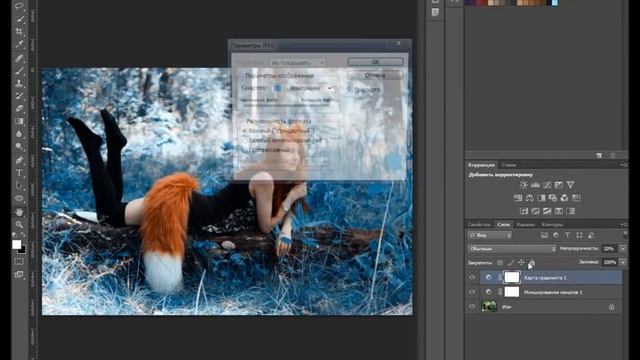Click the lock position icon in Layers
Image resolution: width=640 pixels, height=360 pixels.
tap(521, 262)
